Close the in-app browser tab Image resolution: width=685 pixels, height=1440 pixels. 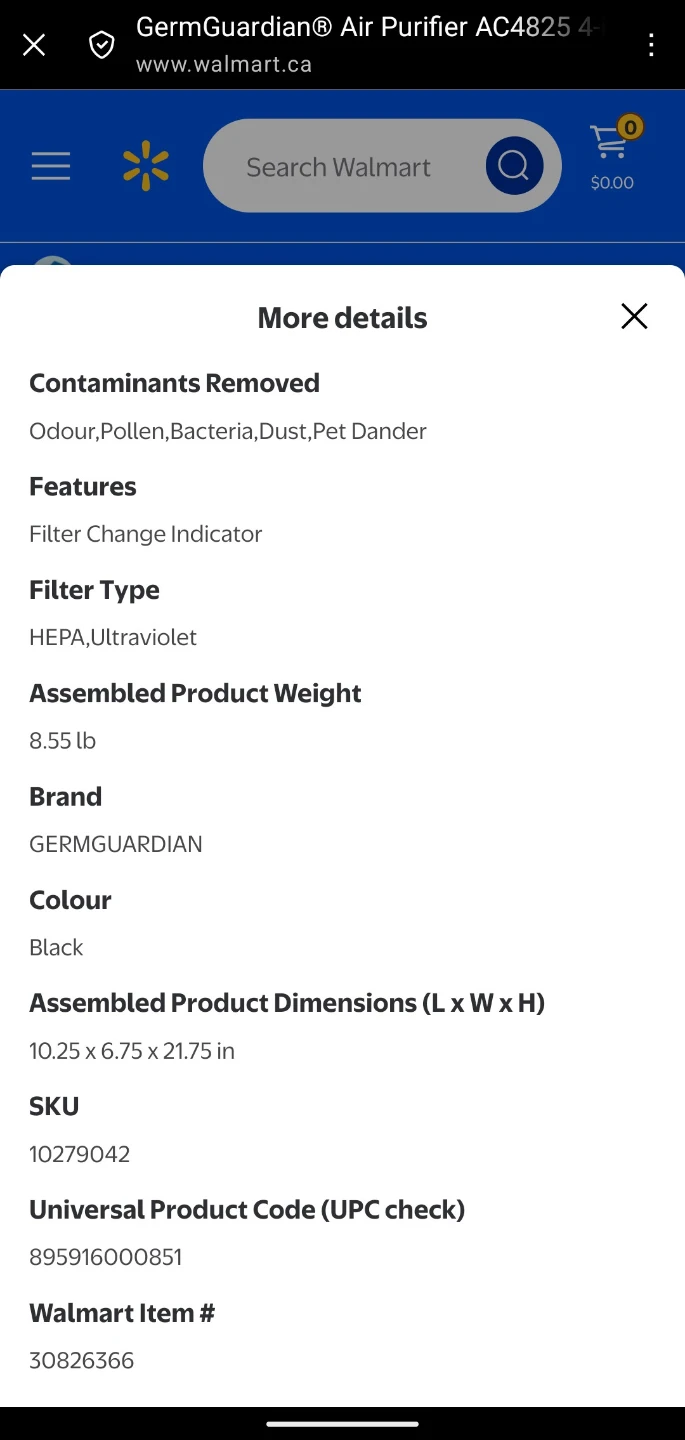[x=34, y=45]
